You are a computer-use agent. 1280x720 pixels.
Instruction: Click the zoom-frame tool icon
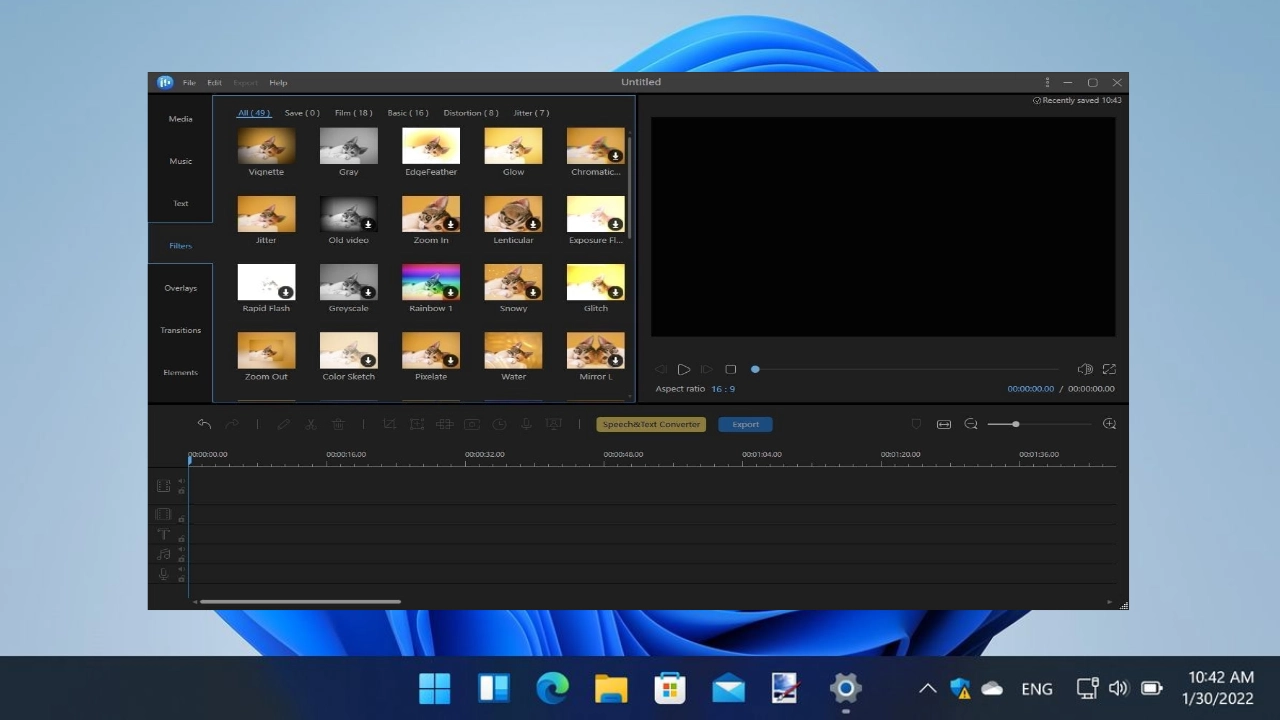(417, 424)
